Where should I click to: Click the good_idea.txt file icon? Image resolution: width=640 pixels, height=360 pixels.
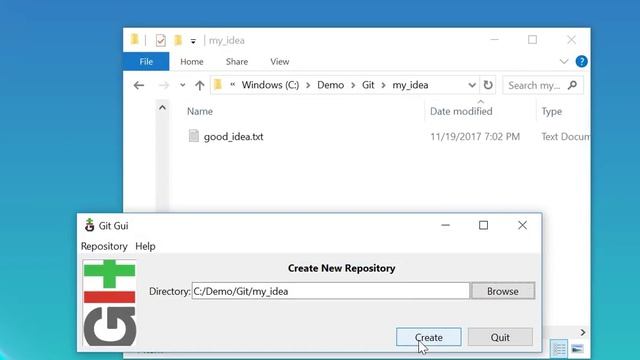(x=193, y=136)
